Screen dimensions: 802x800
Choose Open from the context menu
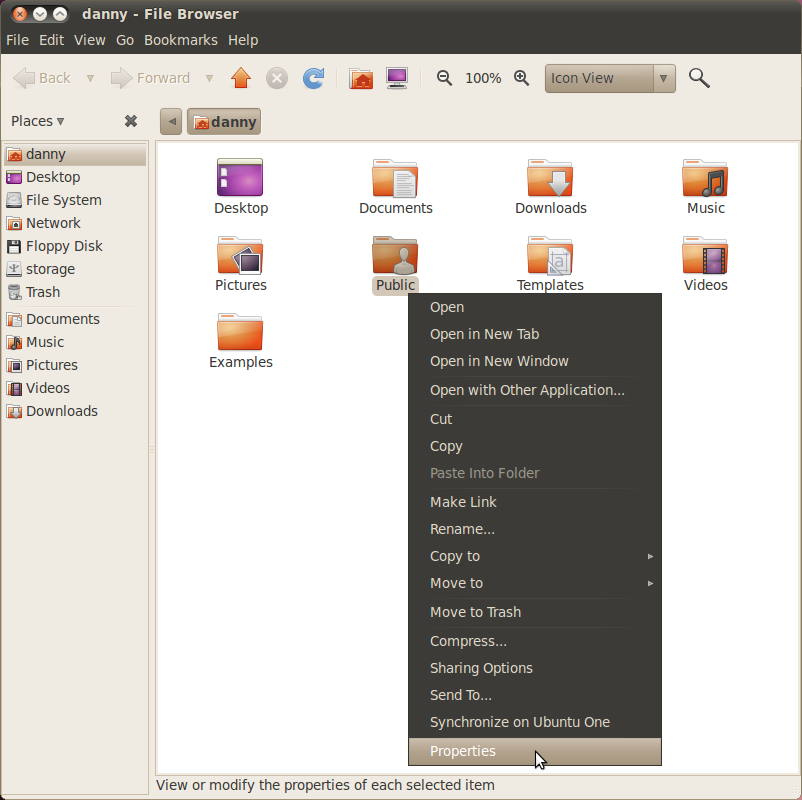click(535, 307)
